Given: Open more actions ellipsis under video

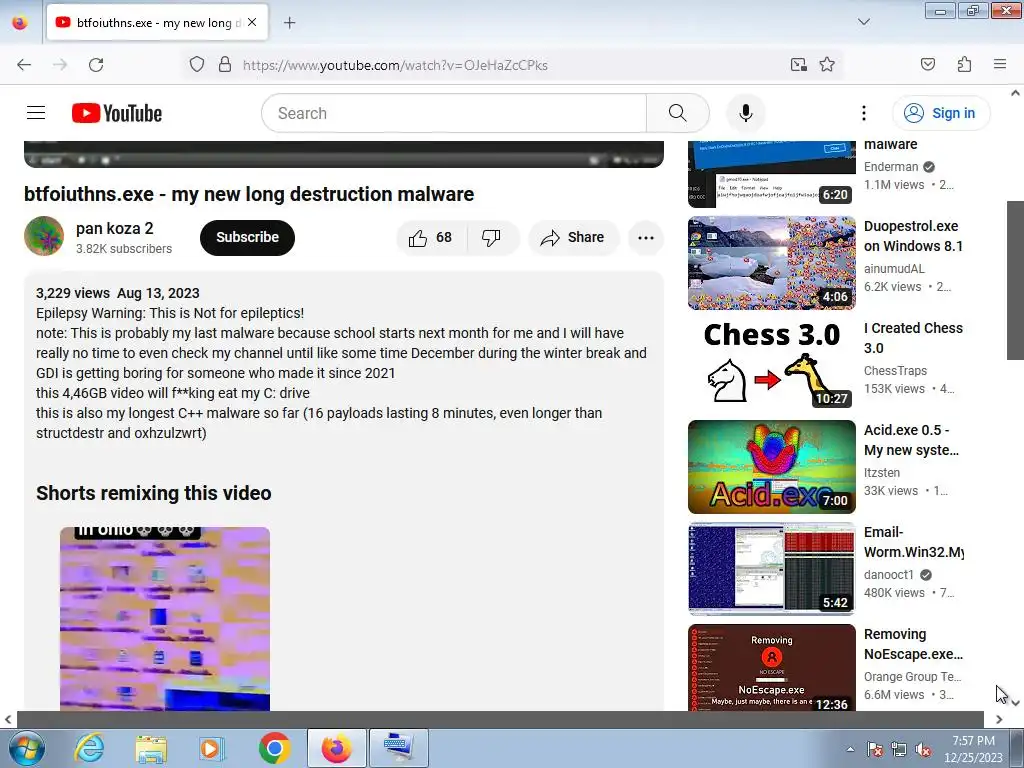Looking at the screenshot, I should (x=646, y=238).
